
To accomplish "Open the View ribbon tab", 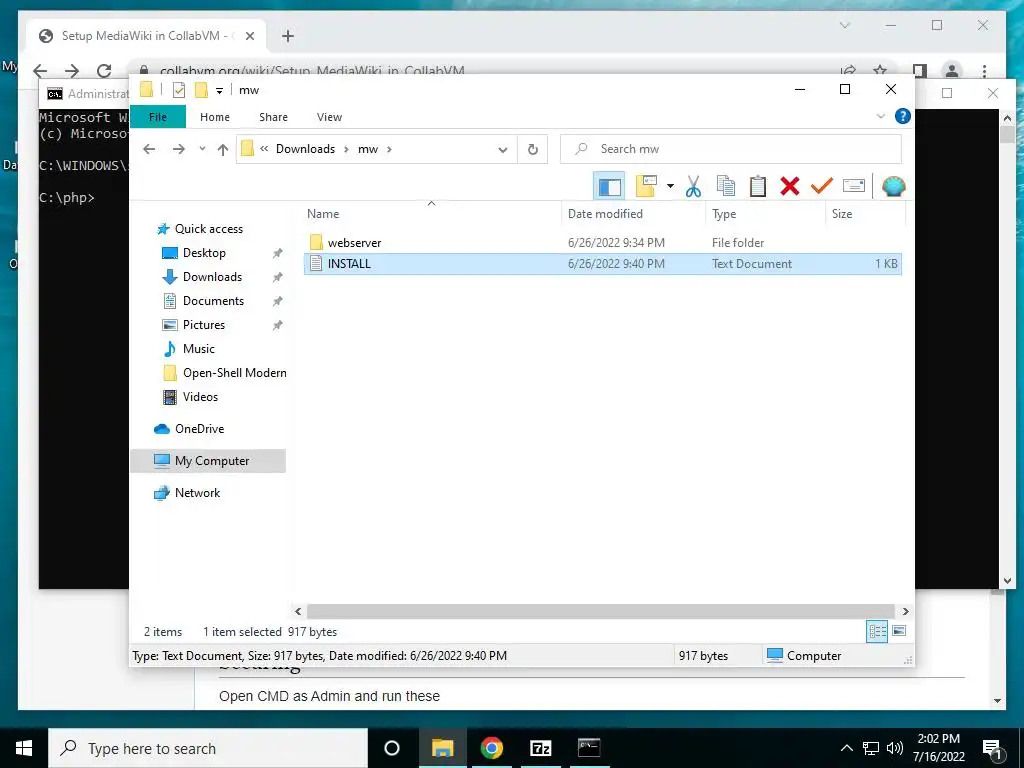I will pyautogui.click(x=329, y=117).
